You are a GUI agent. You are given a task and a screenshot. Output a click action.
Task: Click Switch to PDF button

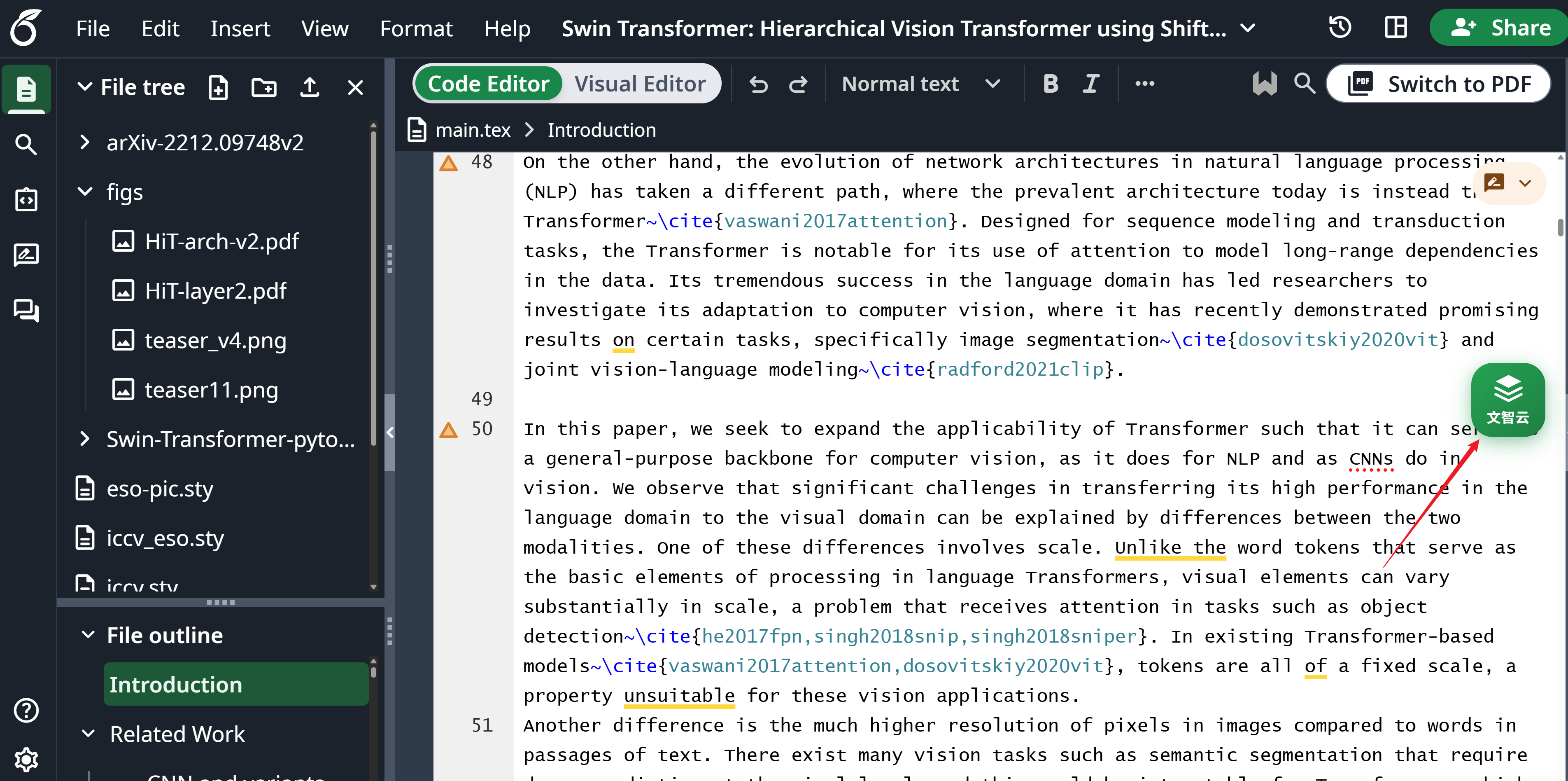point(1439,84)
